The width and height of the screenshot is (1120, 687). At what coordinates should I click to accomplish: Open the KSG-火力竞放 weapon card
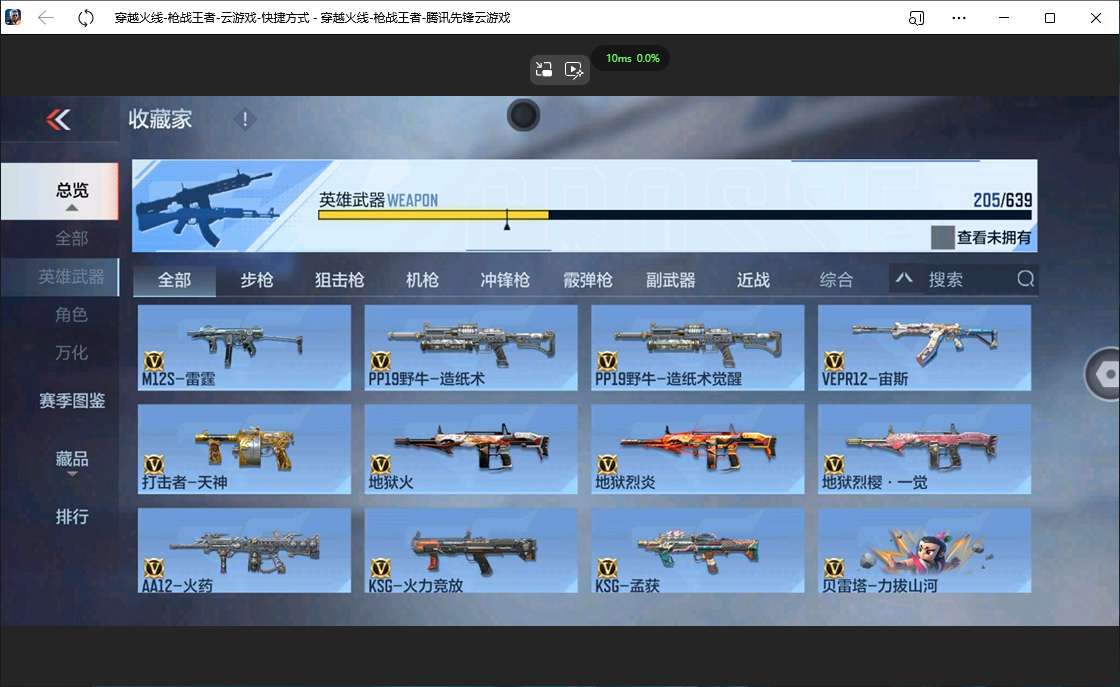coord(471,551)
